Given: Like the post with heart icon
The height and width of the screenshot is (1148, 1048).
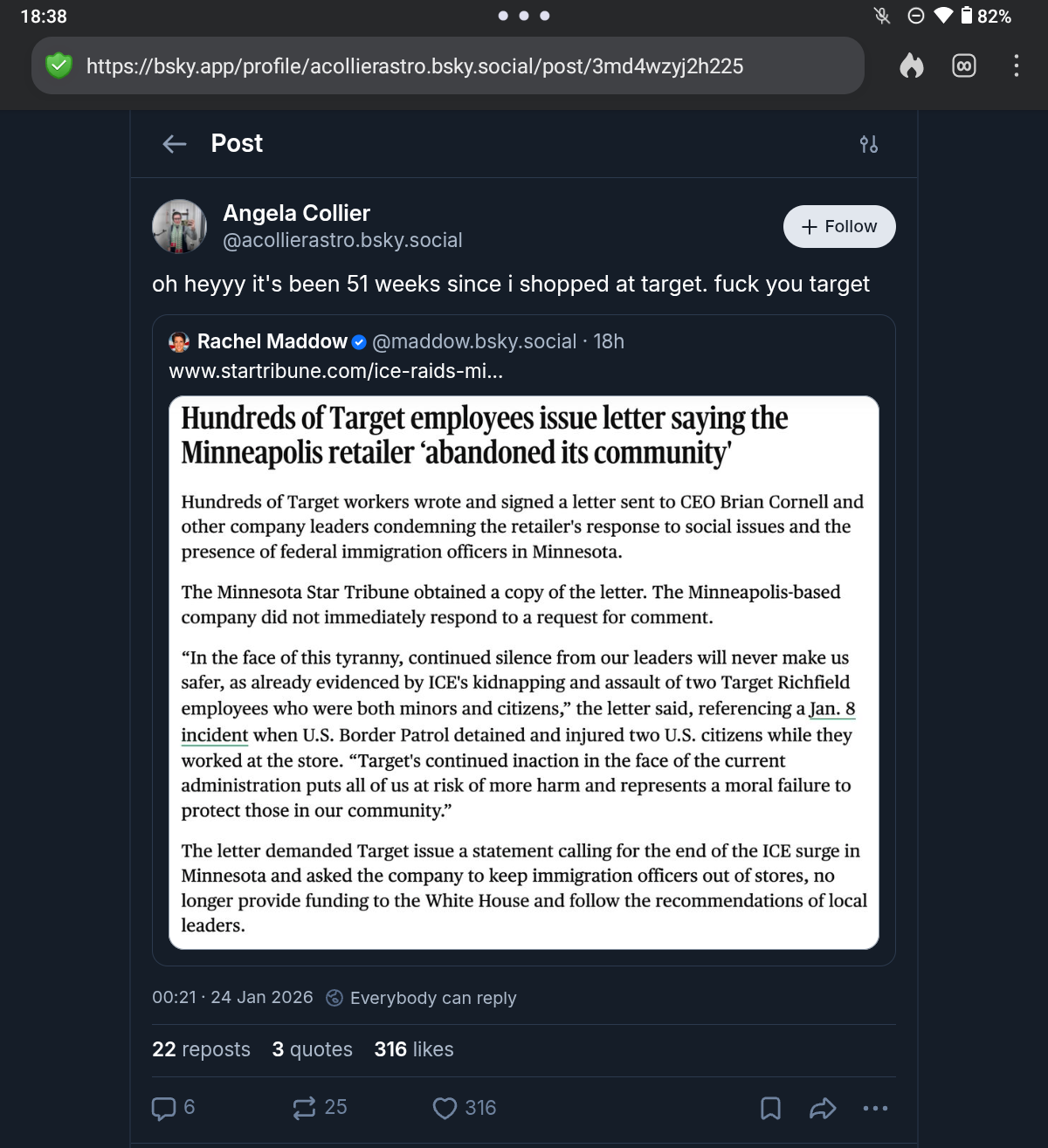Looking at the screenshot, I should [x=445, y=1108].
